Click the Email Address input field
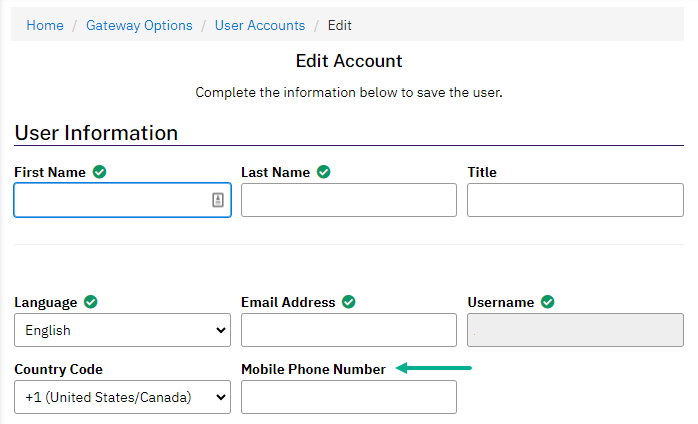The height and width of the screenshot is (424, 698). pyautogui.click(x=349, y=330)
